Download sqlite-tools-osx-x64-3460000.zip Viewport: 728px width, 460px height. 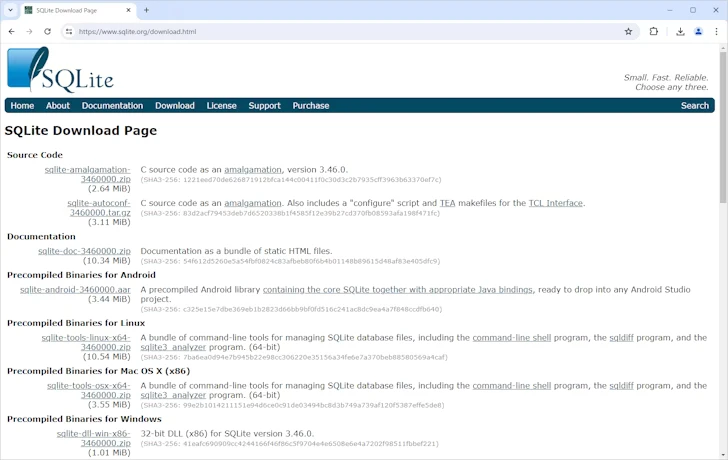89,390
